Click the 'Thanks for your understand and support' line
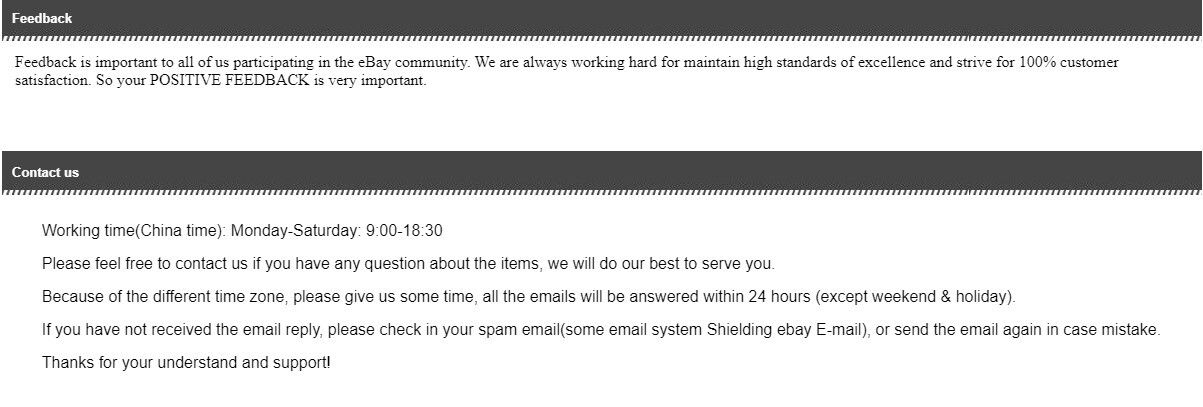The width and height of the screenshot is (1203, 407). coord(185,362)
